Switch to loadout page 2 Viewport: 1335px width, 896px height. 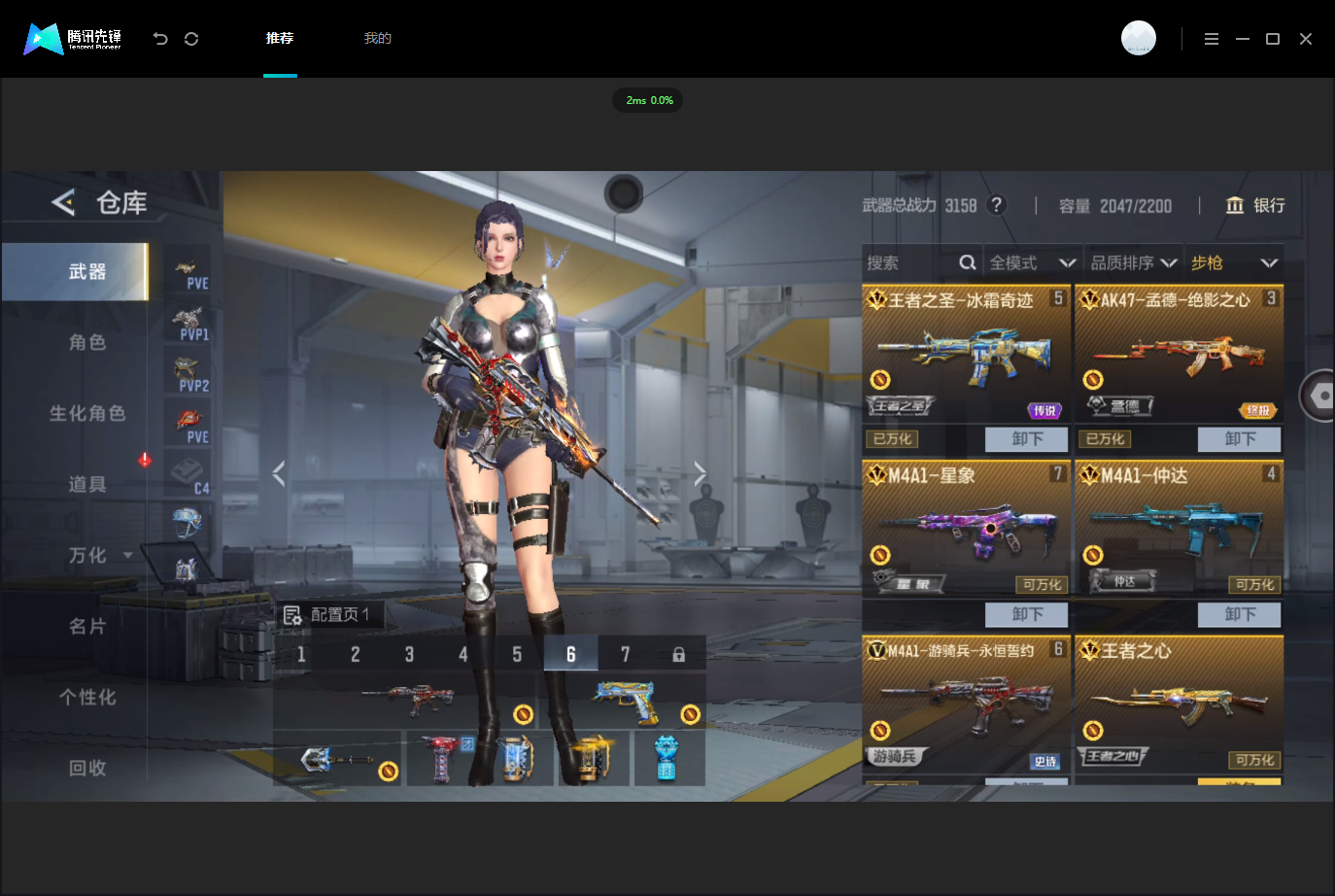pos(355,654)
